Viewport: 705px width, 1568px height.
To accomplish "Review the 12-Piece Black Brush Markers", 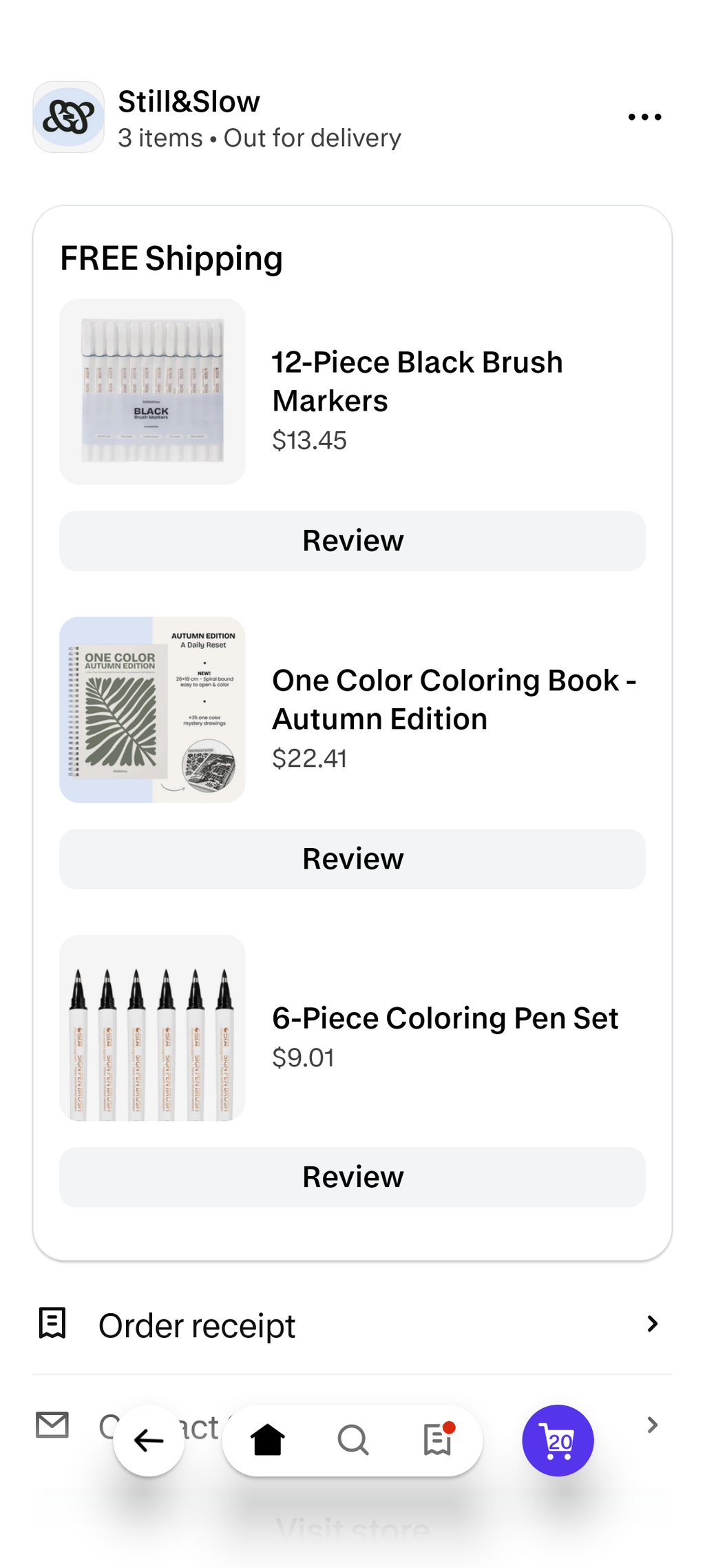I will 352,541.
